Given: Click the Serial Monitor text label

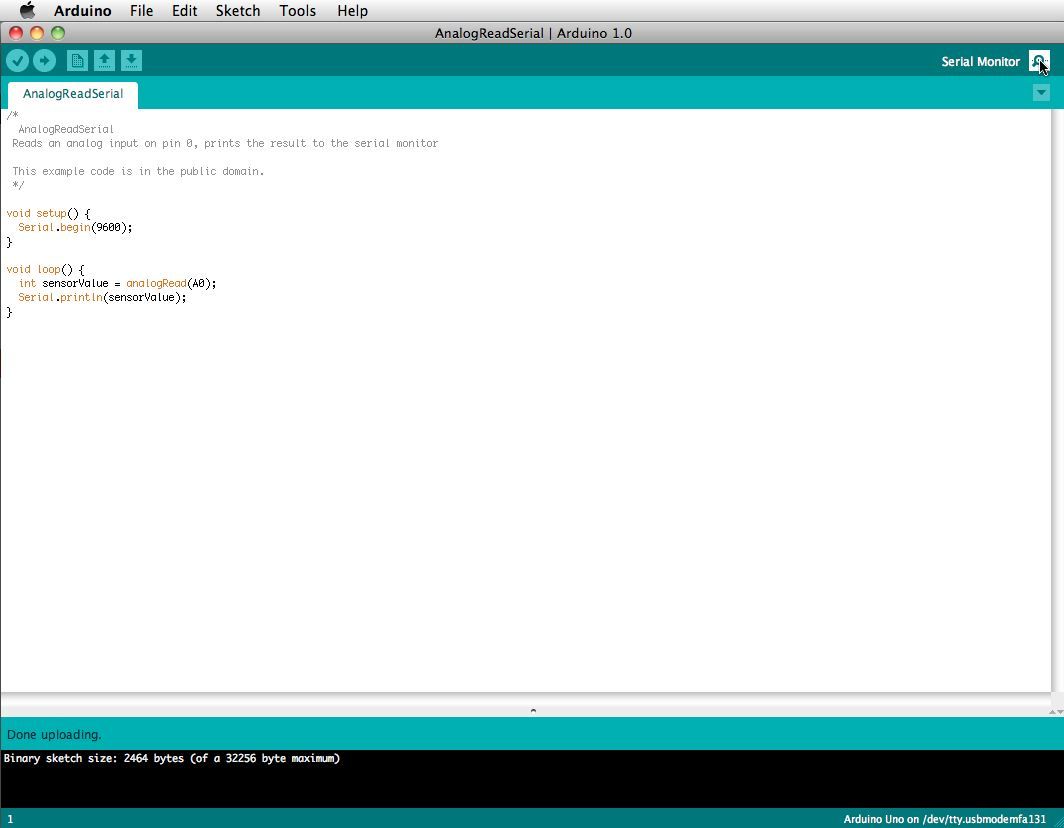Looking at the screenshot, I should point(980,61).
